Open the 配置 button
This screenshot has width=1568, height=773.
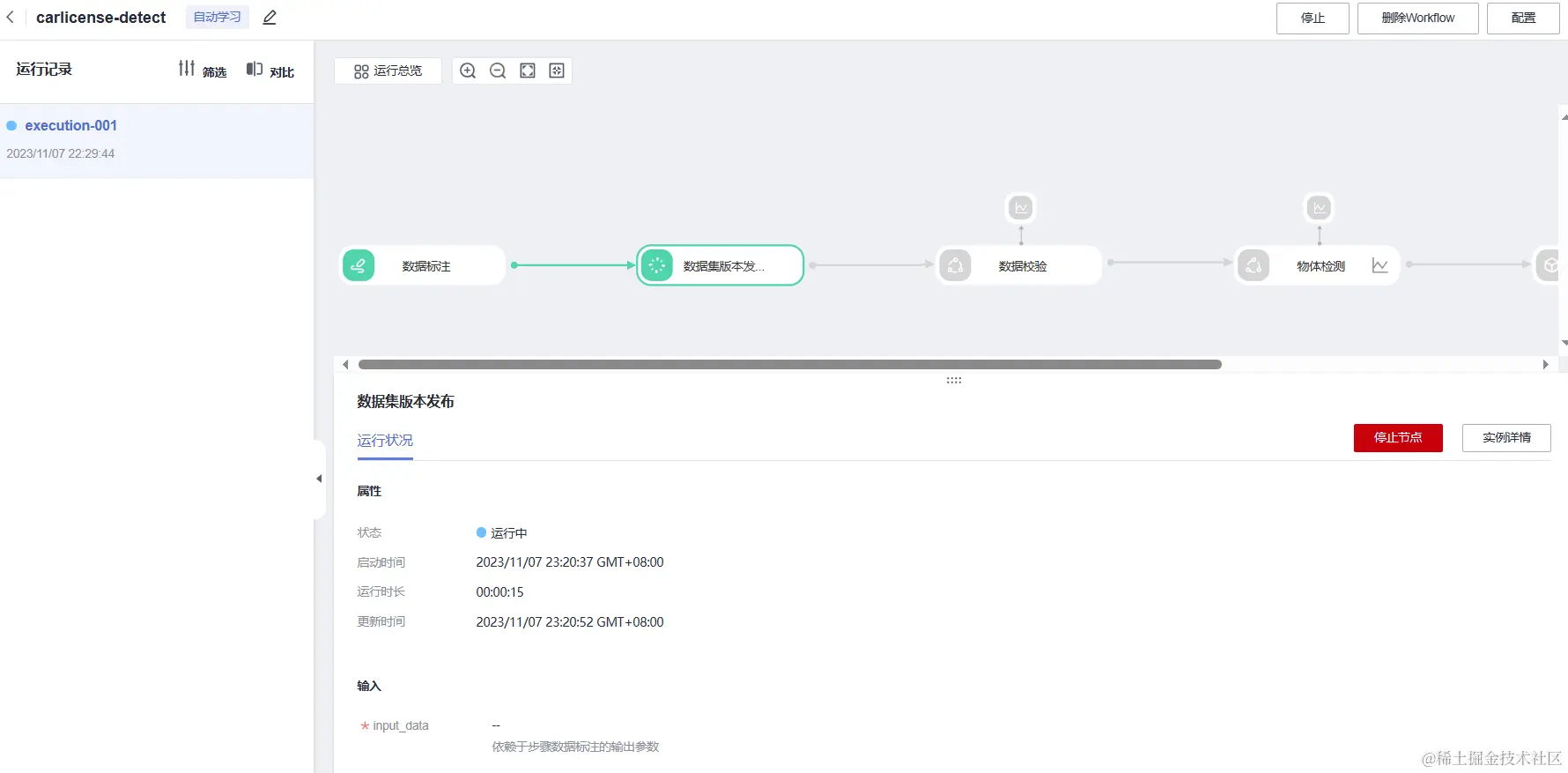coord(1523,18)
